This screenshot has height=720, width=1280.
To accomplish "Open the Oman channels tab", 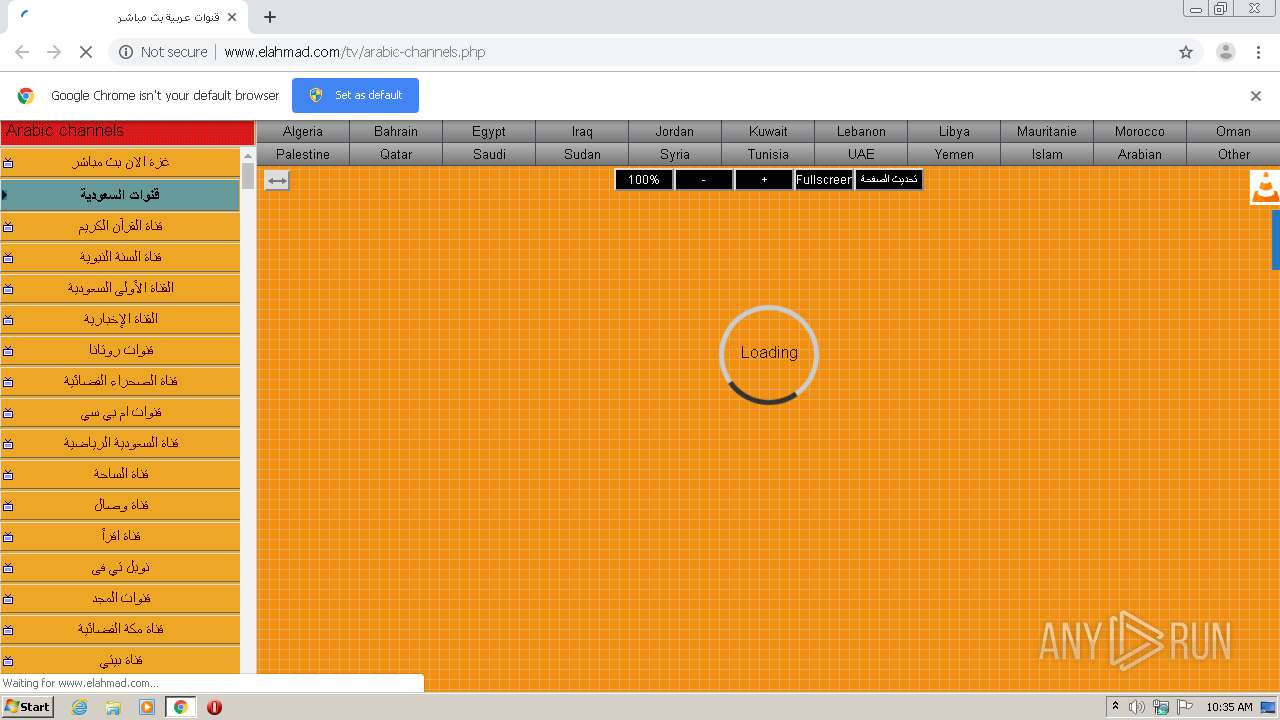I will click(x=1233, y=131).
